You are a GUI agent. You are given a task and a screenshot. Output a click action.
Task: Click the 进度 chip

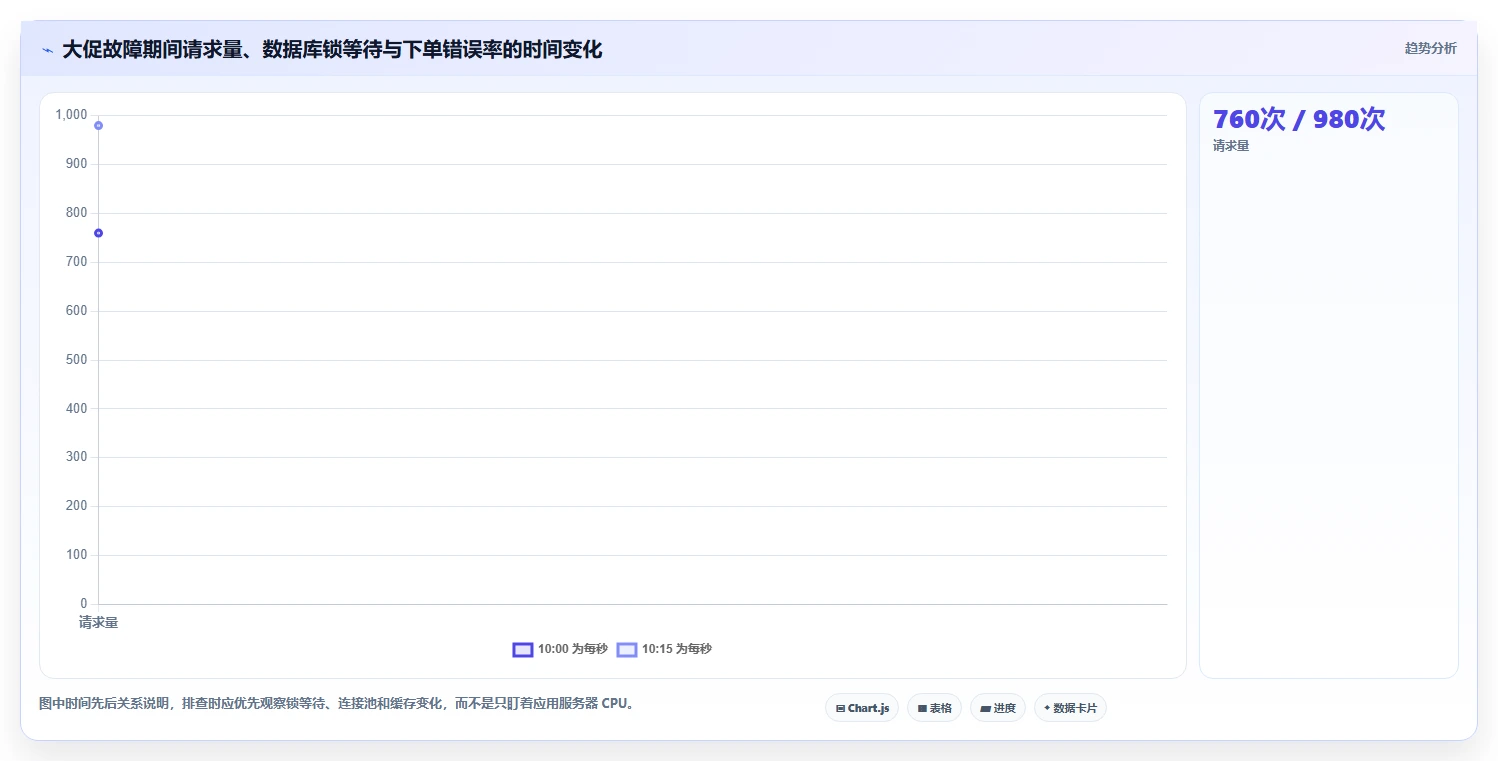tap(998, 708)
